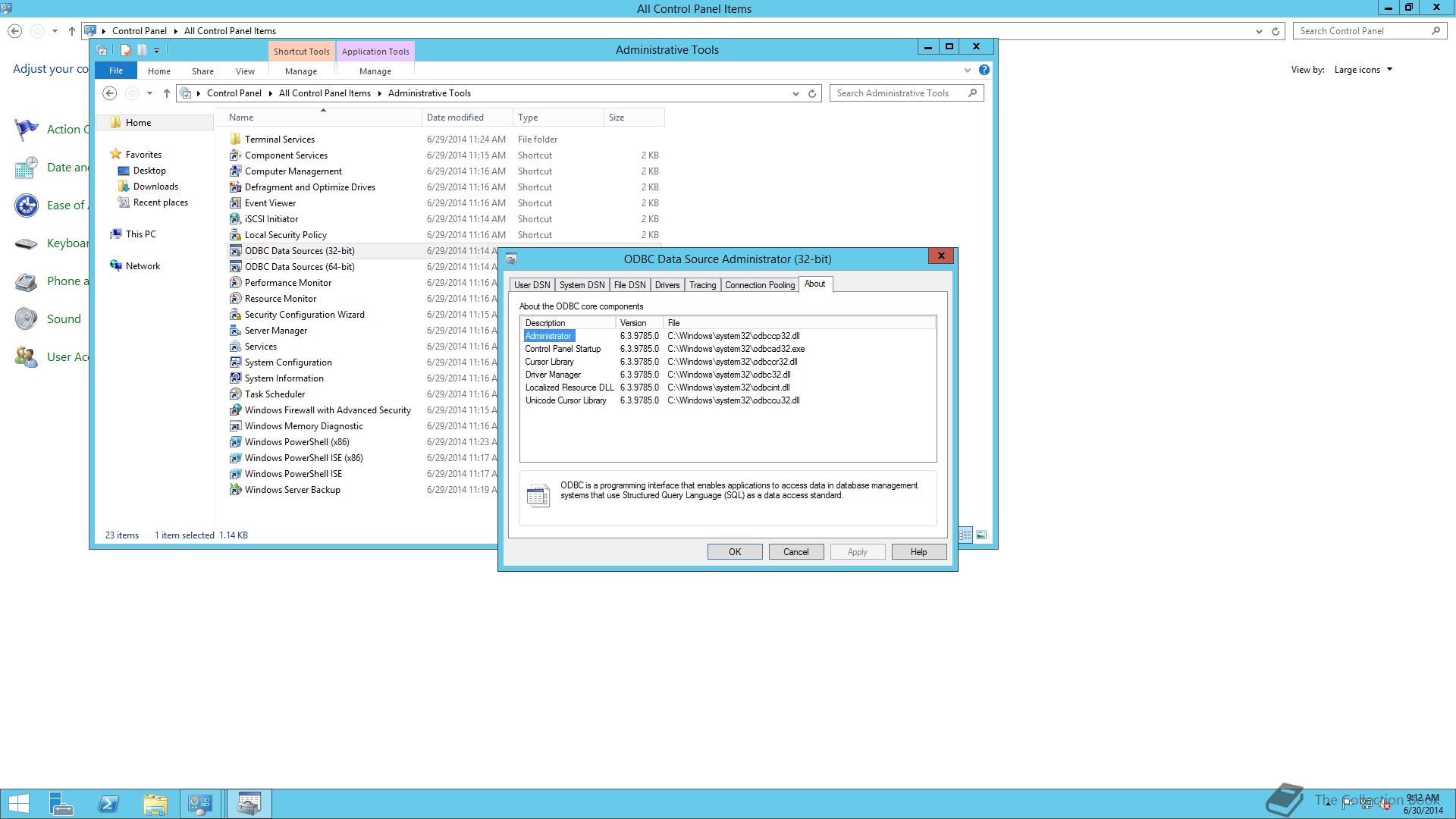Switch to File DSN tab
The width and height of the screenshot is (1456, 819).
tap(629, 284)
